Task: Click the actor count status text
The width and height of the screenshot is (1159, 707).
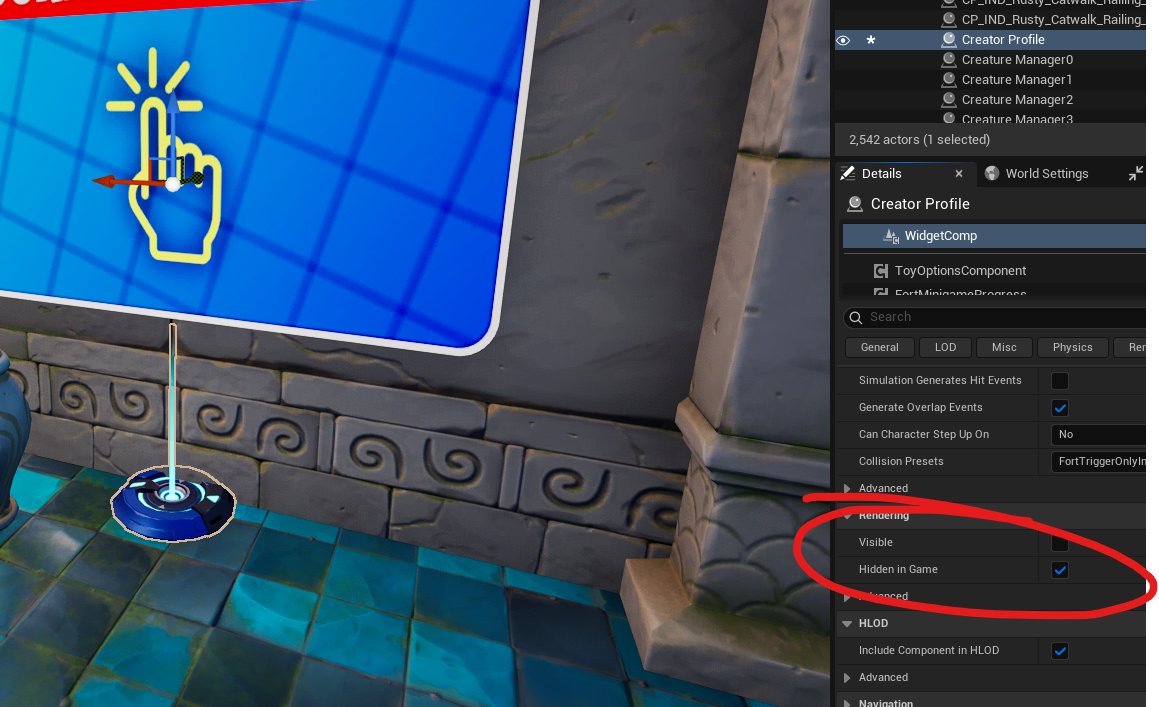Action: (919, 140)
